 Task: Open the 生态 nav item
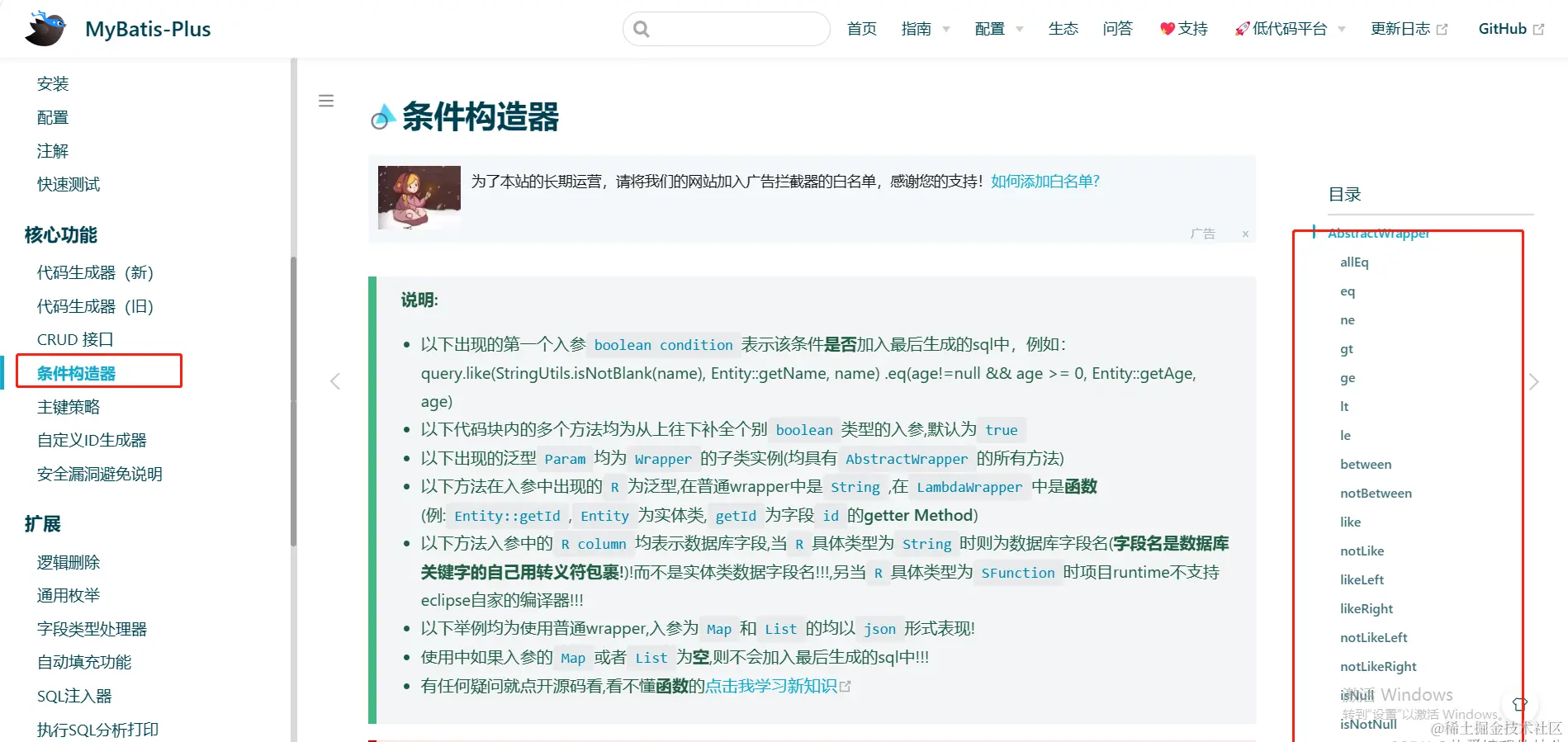point(1063,29)
